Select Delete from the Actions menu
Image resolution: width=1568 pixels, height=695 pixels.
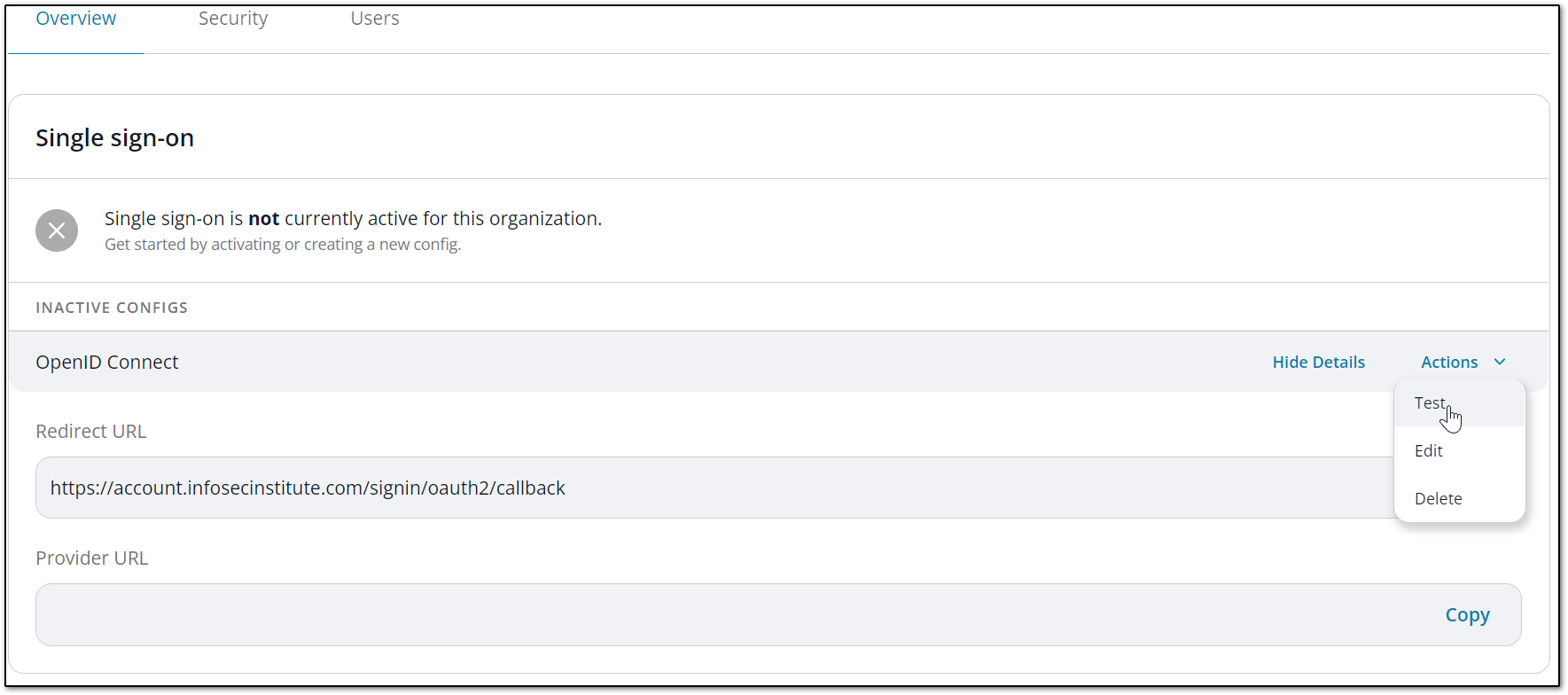pyautogui.click(x=1438, y=498)
